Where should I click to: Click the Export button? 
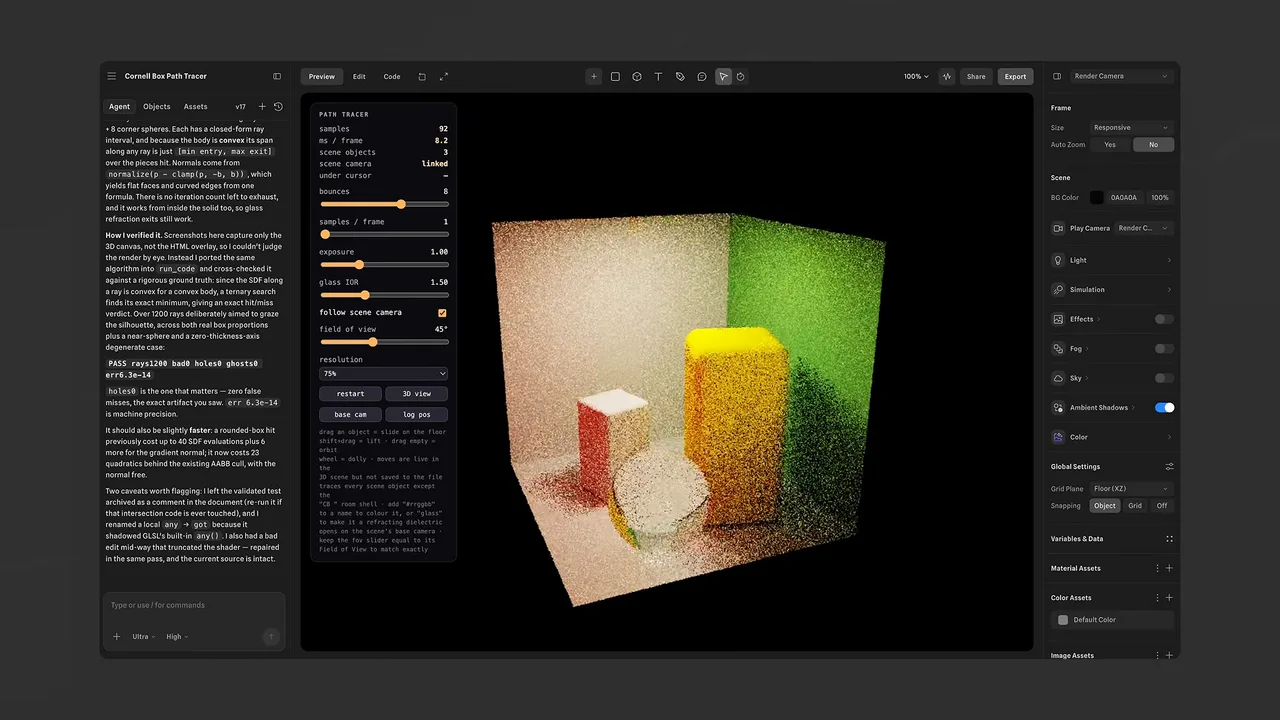(1016, 76)
